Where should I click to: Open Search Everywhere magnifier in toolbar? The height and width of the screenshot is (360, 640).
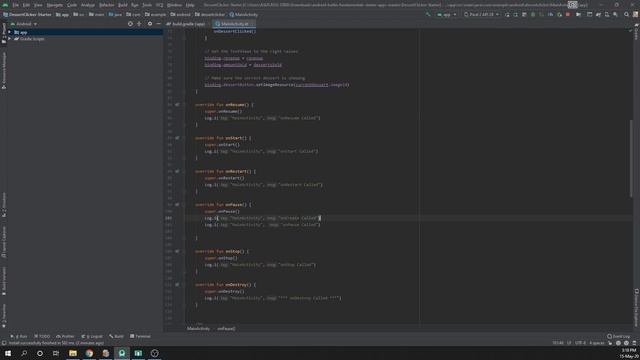coord(626,14)
